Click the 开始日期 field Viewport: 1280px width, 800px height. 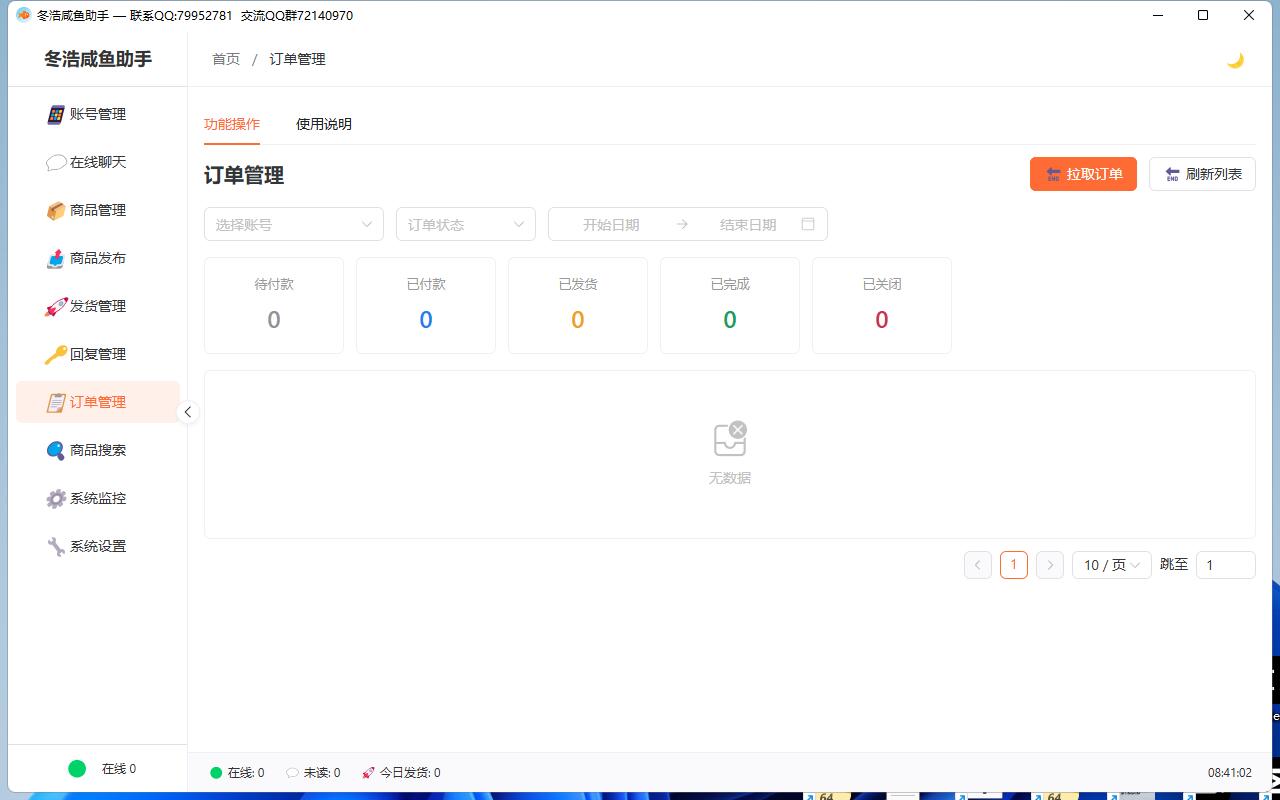pyautogui.click(x=611, y=224)
